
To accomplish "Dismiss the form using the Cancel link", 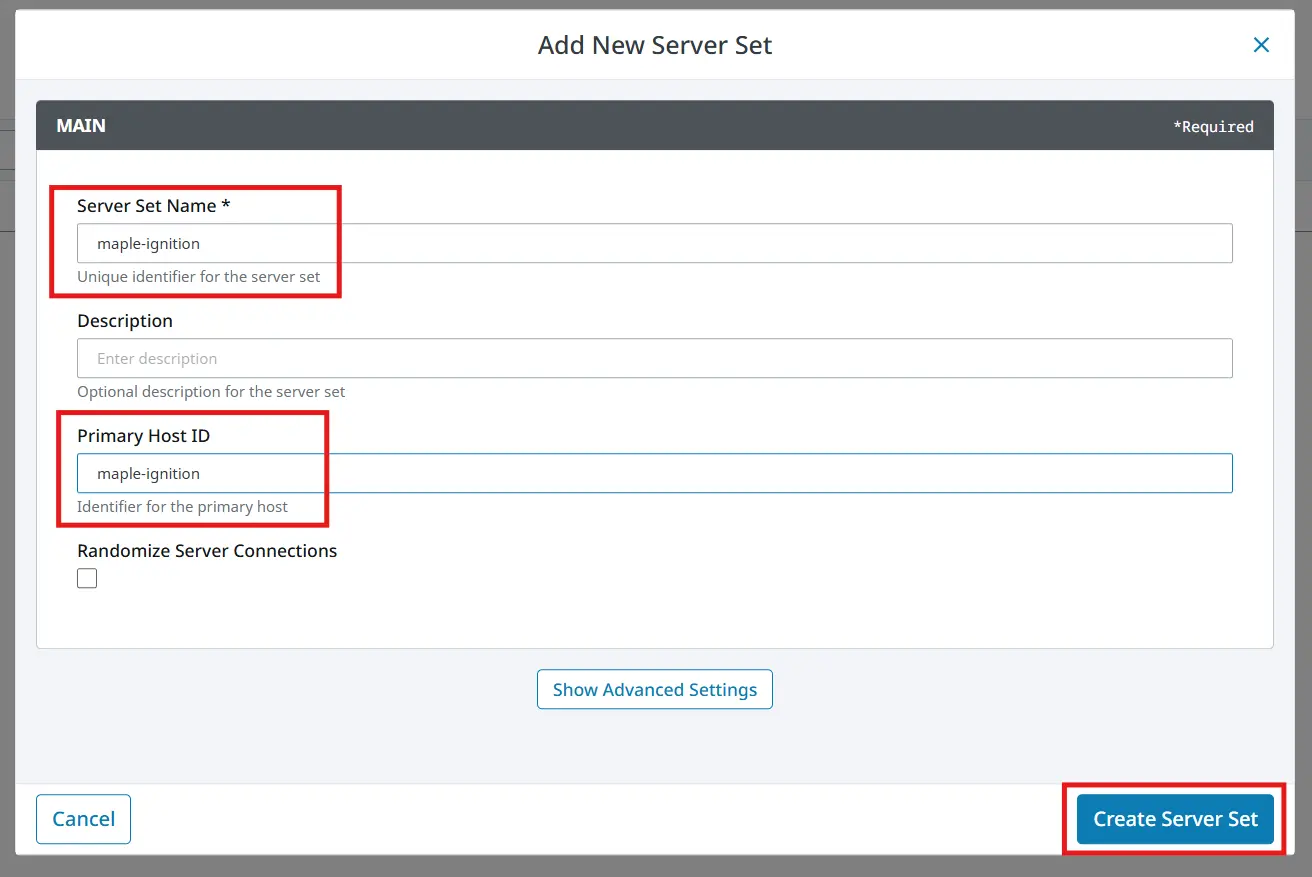I will (x=83, y=818).
